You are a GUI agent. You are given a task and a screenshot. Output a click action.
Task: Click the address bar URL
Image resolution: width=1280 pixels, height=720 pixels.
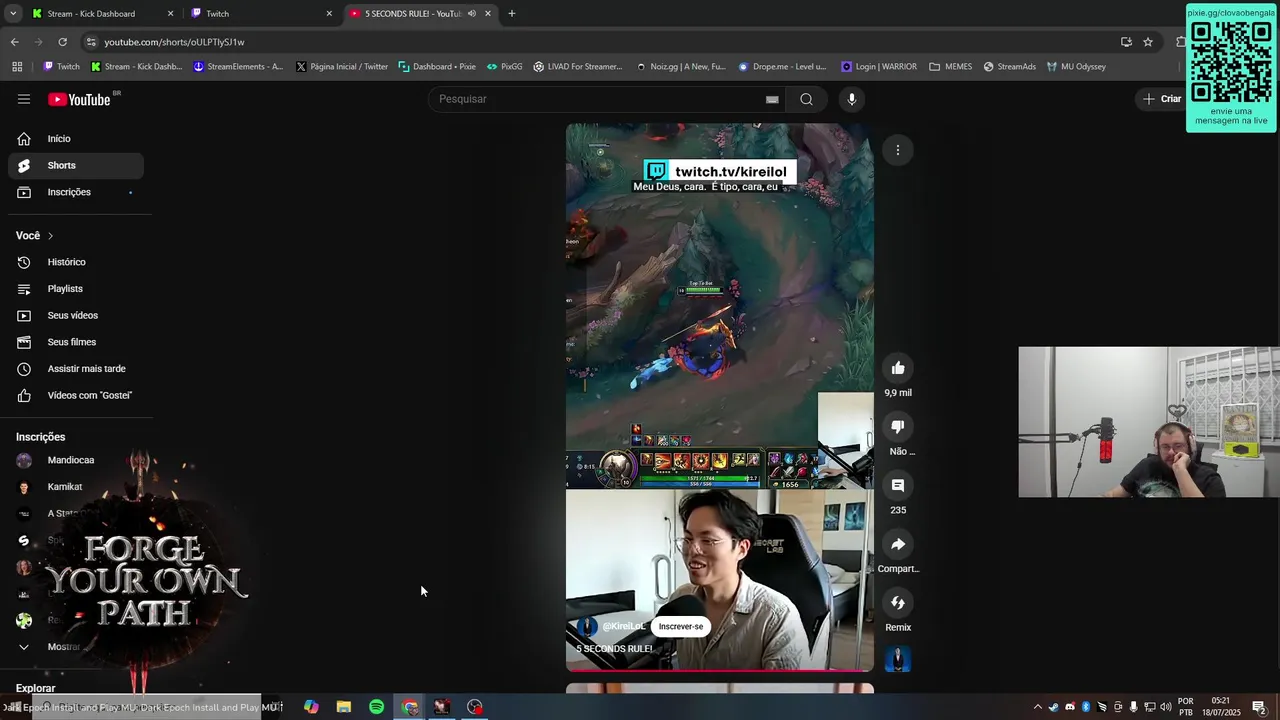[x=174, y=42]
